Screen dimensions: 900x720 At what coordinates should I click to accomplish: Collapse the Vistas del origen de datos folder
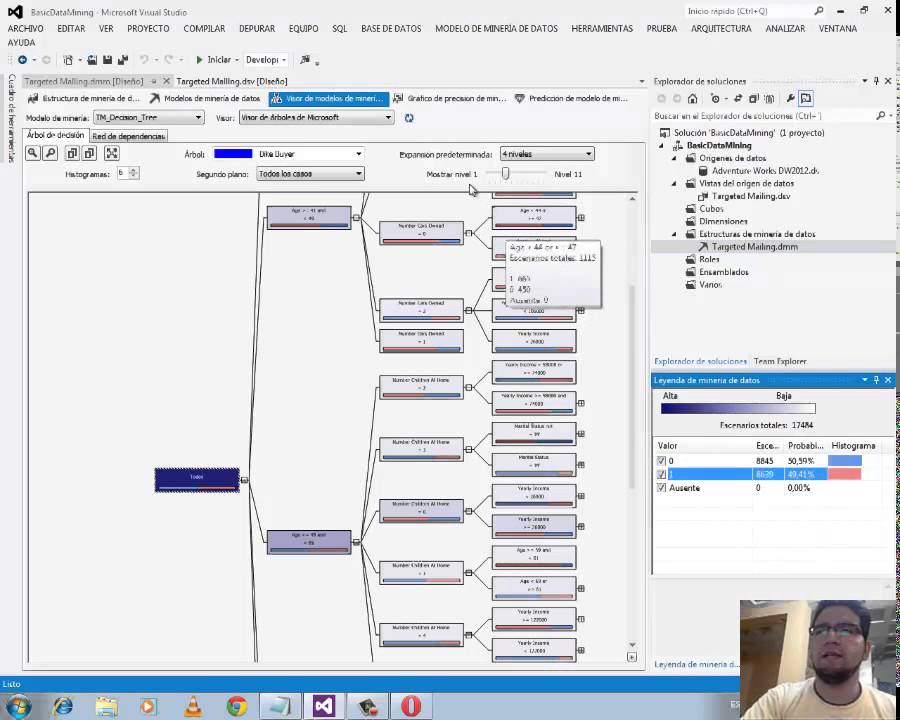point(674,184)
